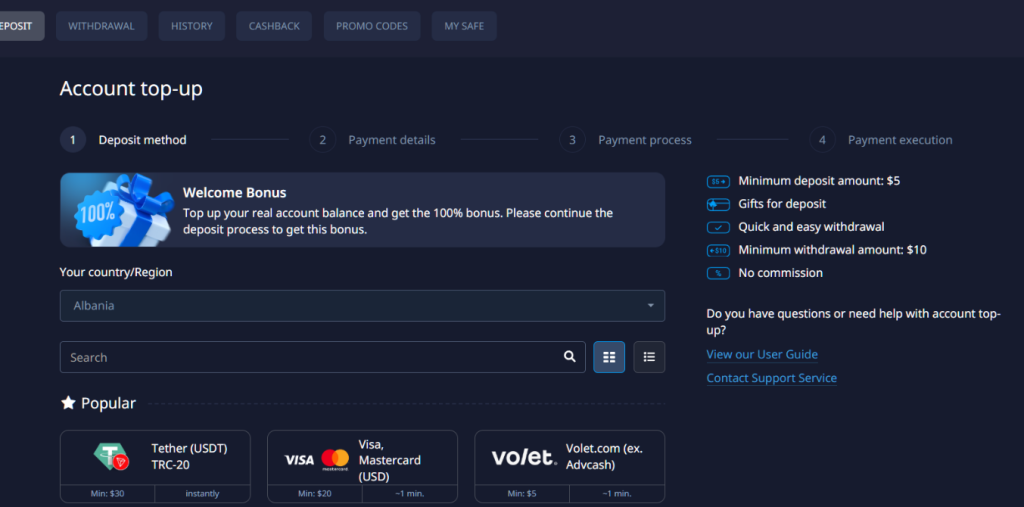
Task: Click the 'Gifts for deposit' text
Action: click(782, 204)
